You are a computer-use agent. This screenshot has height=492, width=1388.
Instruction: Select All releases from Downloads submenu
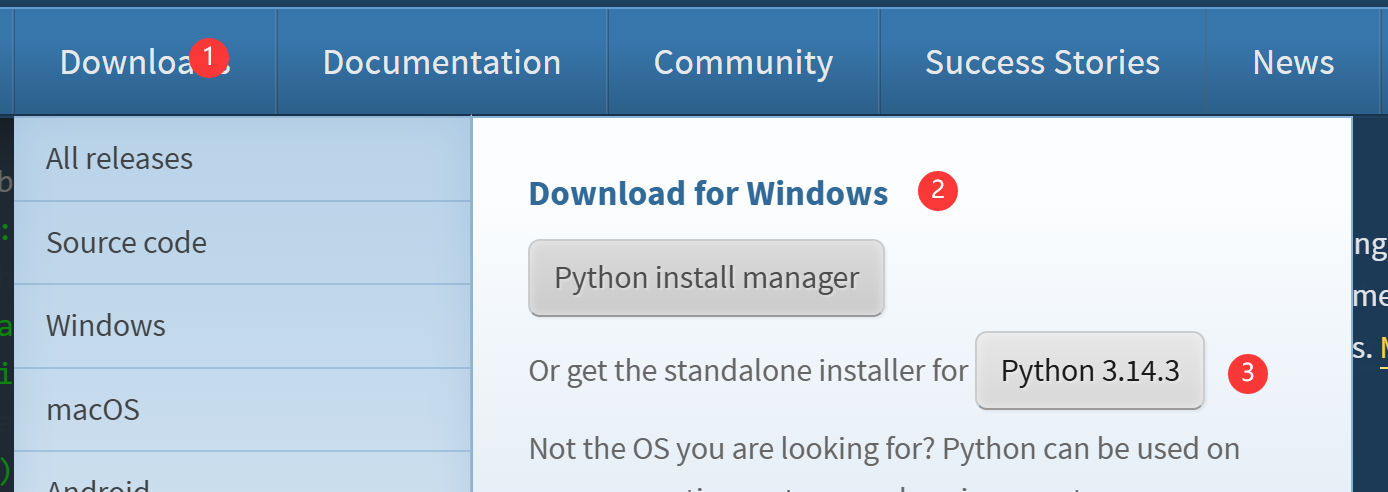coord(242,159)
